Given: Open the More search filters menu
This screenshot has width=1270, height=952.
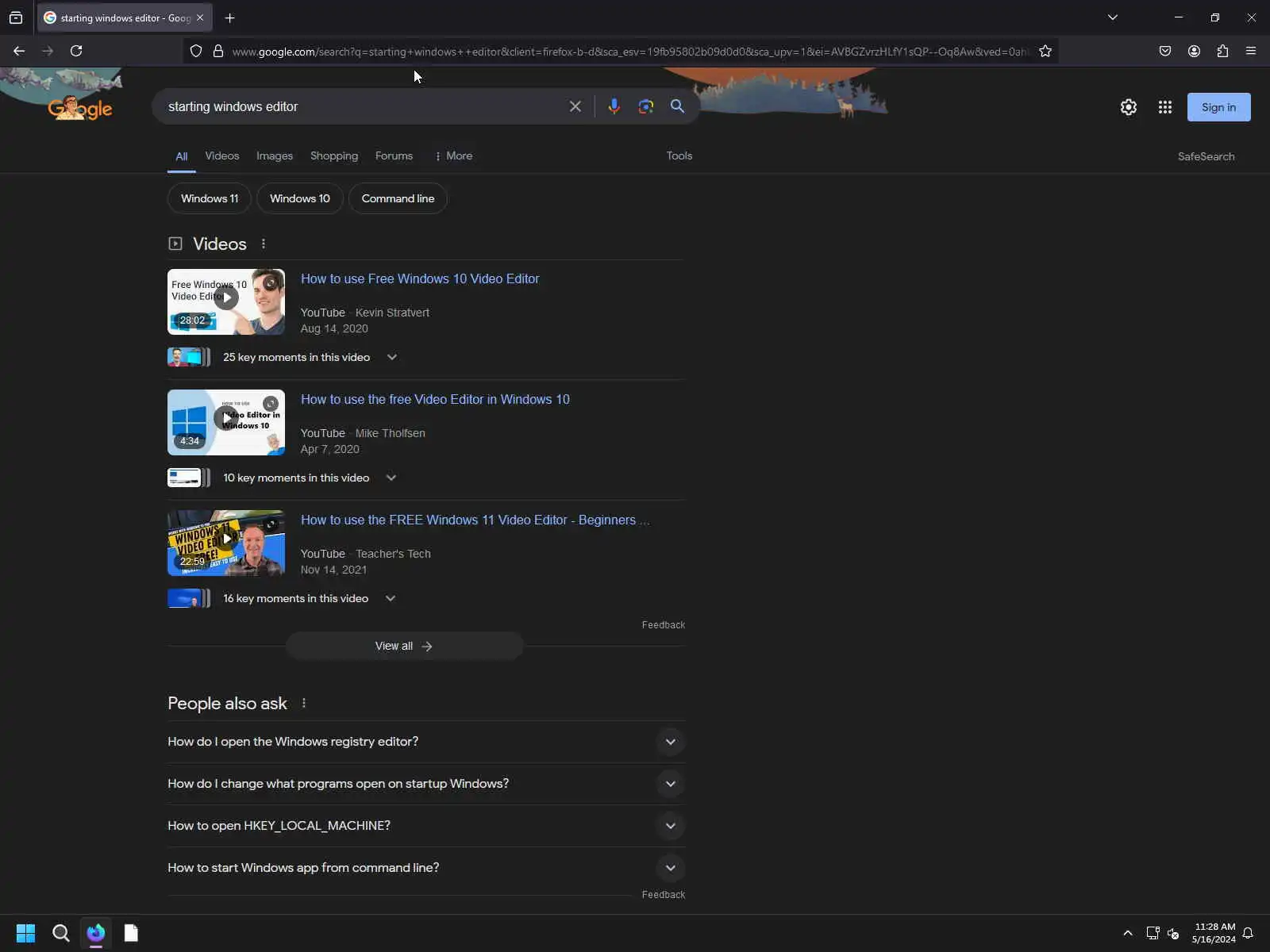Looking at the screenshot, I should [454, 155].
